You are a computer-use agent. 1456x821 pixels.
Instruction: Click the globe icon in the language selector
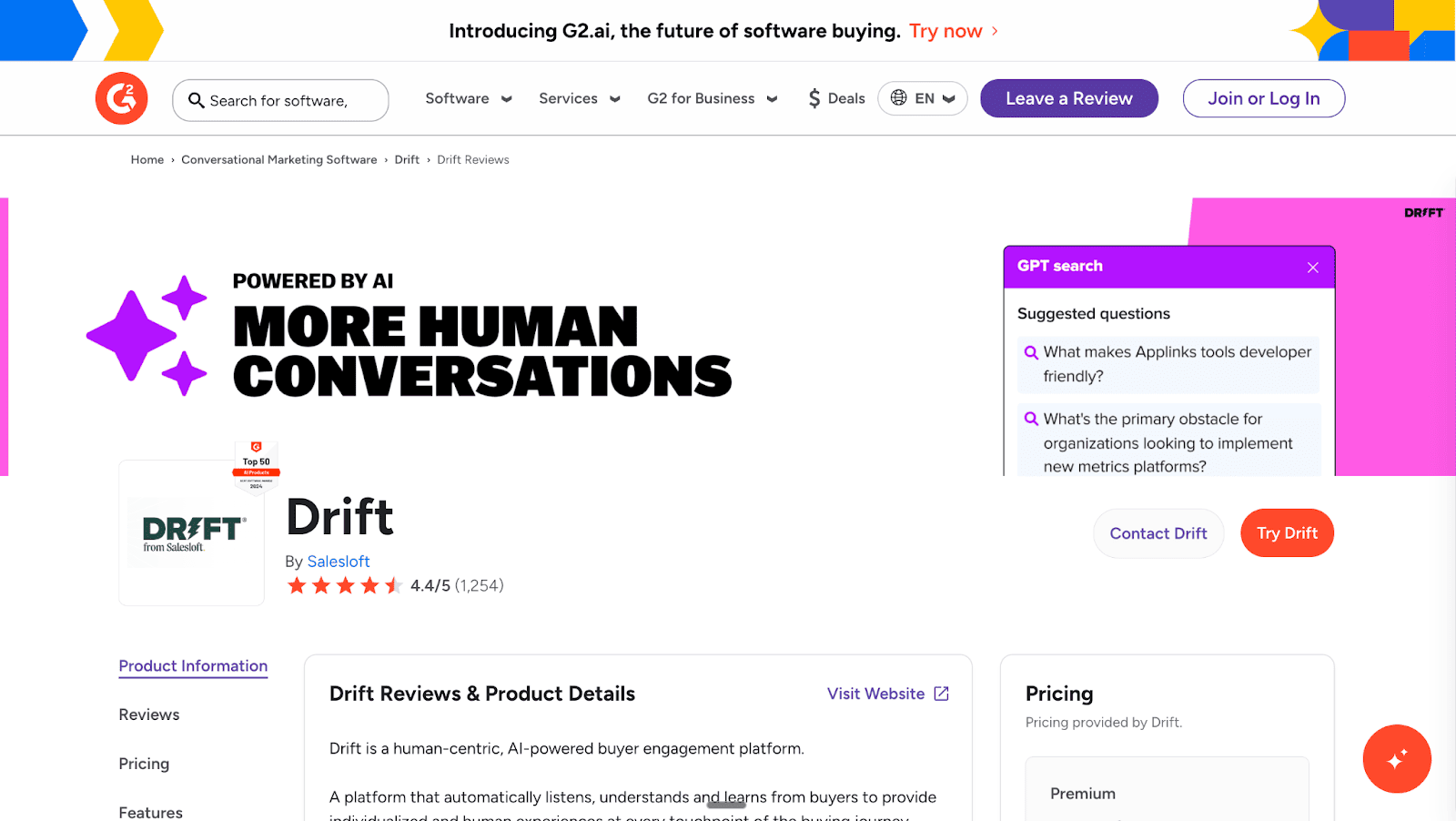point(899,97)
